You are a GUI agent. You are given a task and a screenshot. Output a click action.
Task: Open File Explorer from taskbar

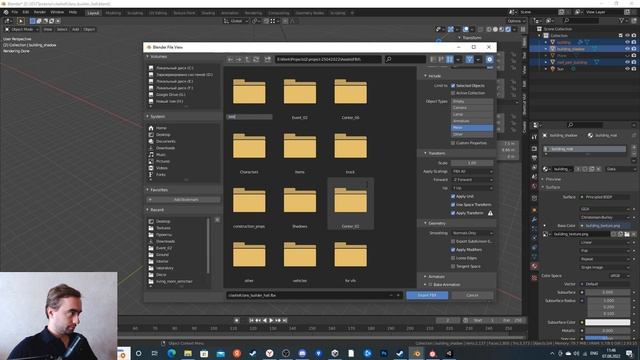pos(188,353)
